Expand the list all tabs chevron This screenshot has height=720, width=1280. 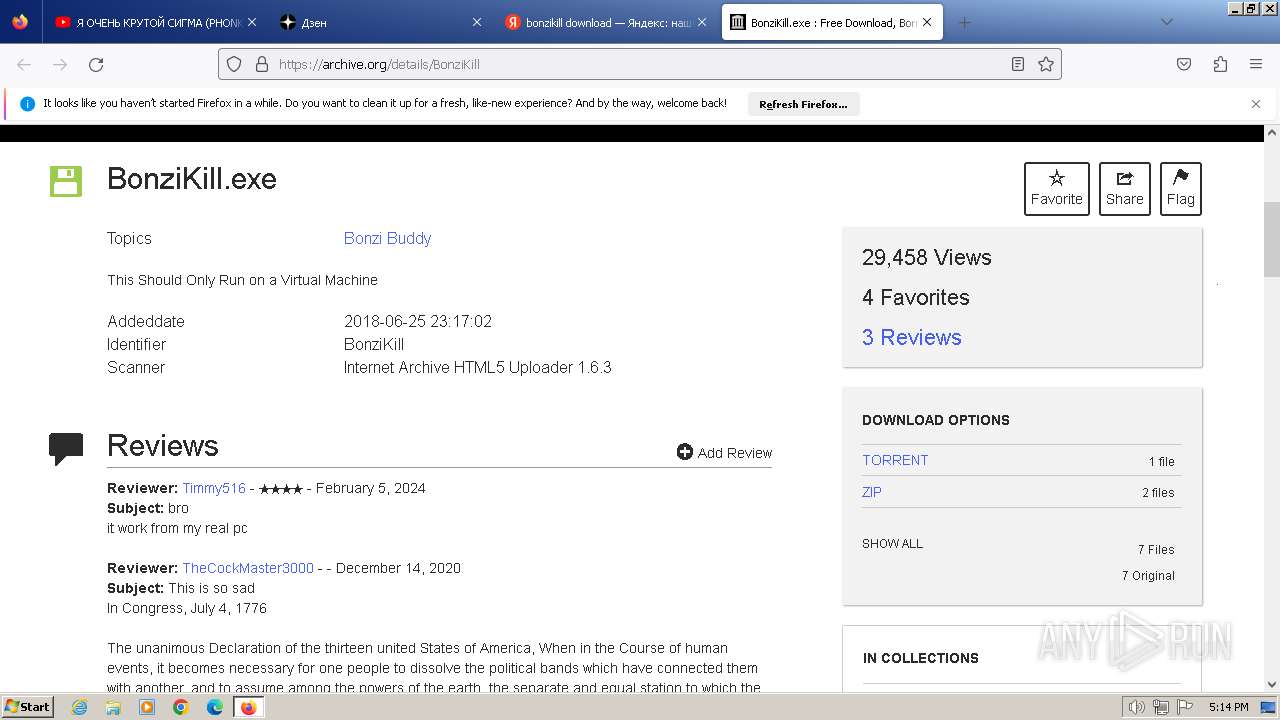1167,22
